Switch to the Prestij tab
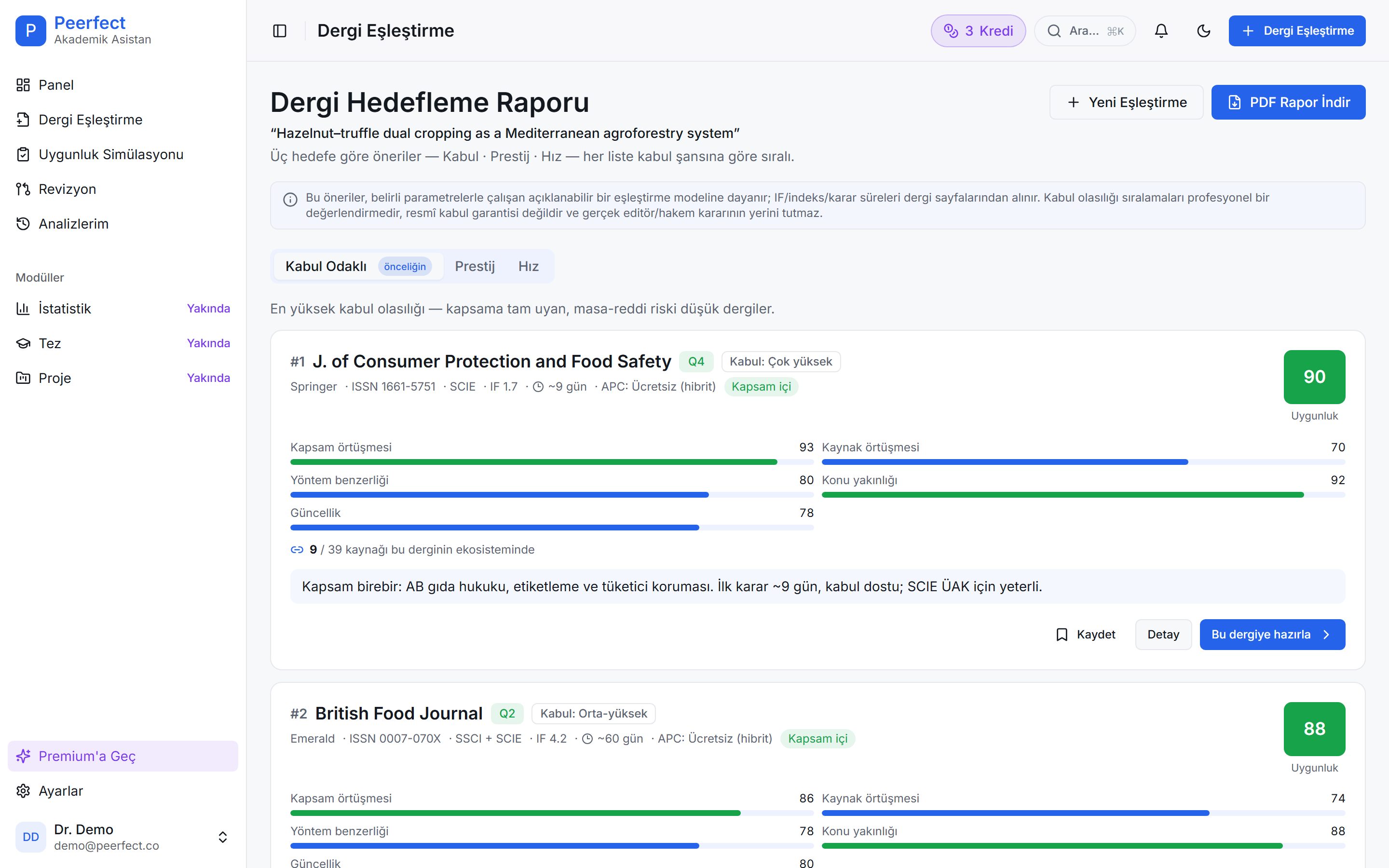This screenshot has height=868, width=1389. pos(475,266)
